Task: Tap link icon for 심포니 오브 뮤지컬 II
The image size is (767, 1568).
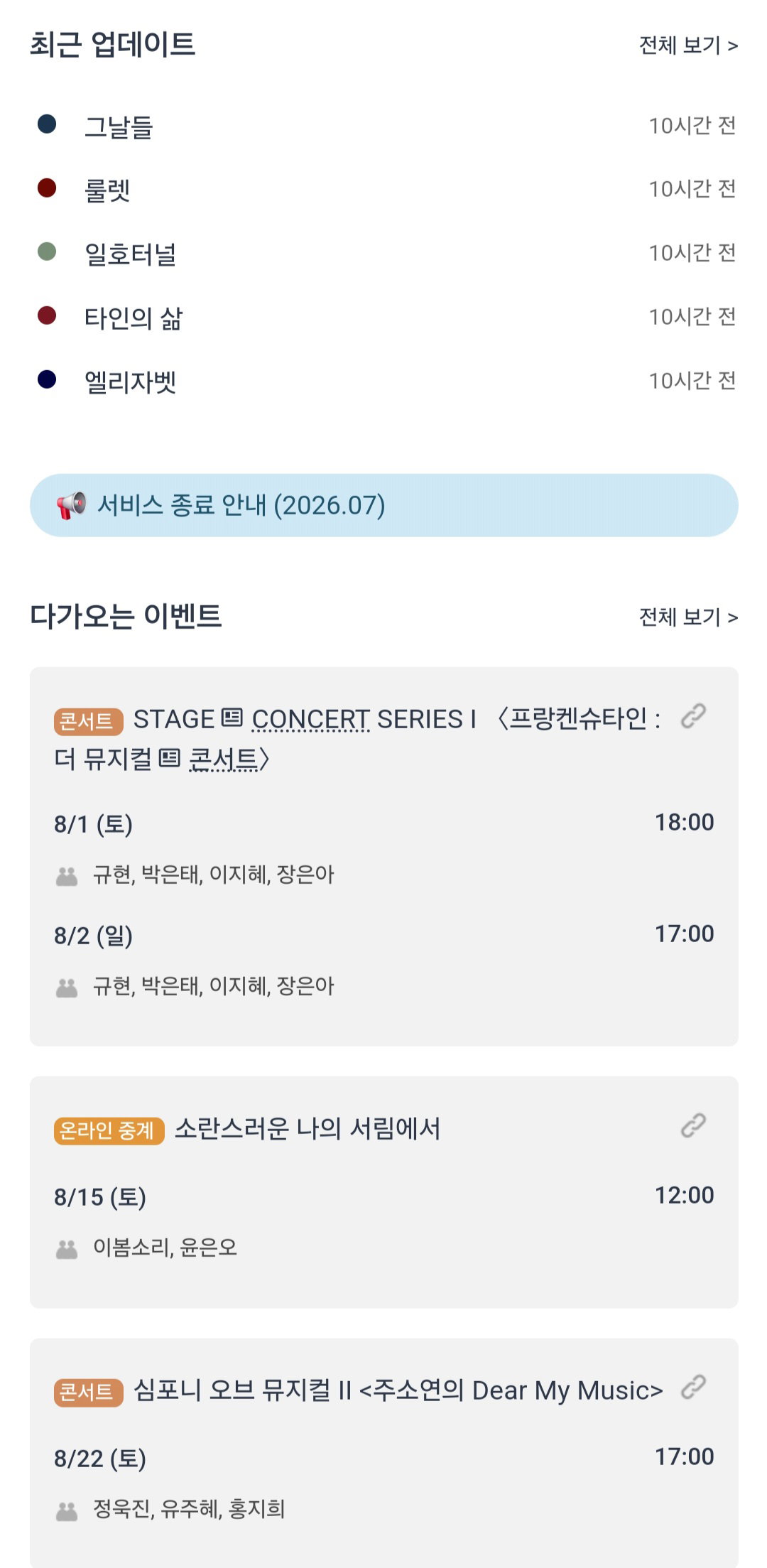Action: pos(693,1387)
